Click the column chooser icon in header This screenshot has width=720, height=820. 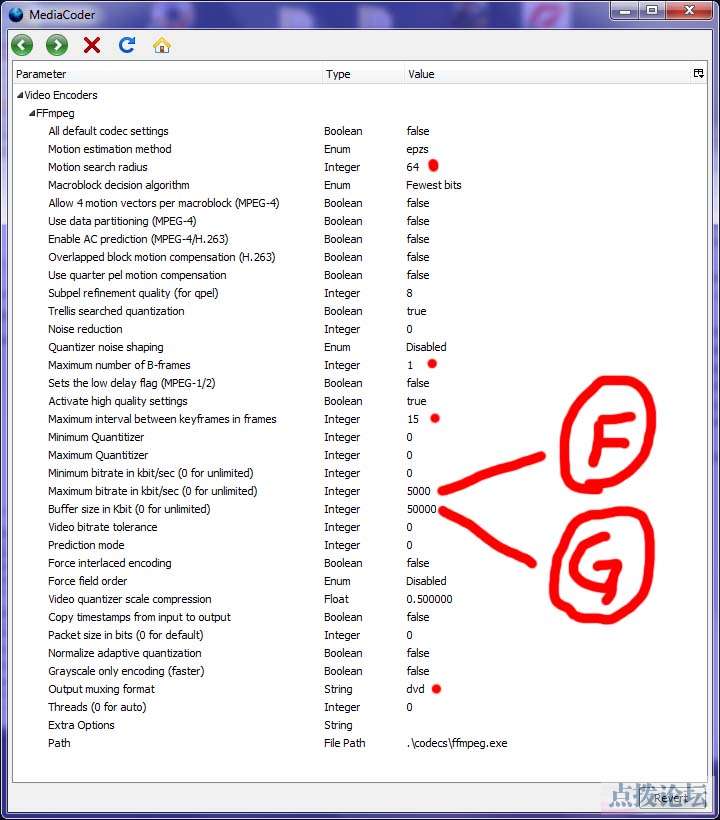pyautogui.click(x=699, y=73)
